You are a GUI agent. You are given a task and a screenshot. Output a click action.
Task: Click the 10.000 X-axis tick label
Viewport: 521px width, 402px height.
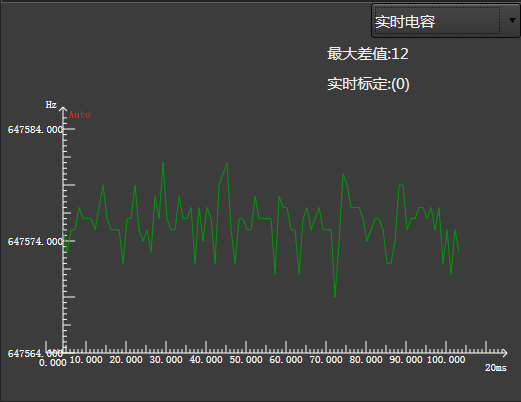click(x=86, y=360)
